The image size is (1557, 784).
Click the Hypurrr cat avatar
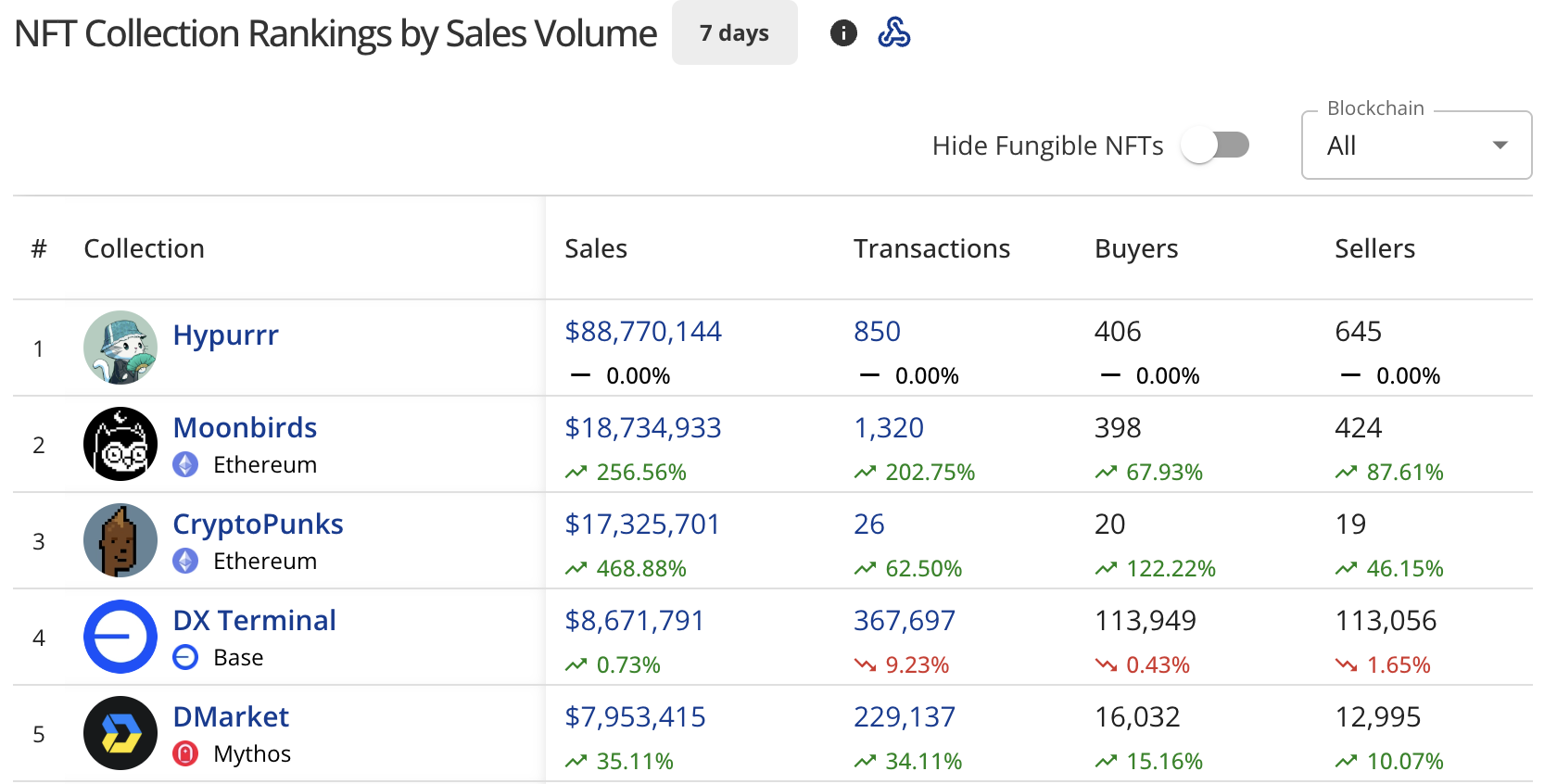pos(120,348)
